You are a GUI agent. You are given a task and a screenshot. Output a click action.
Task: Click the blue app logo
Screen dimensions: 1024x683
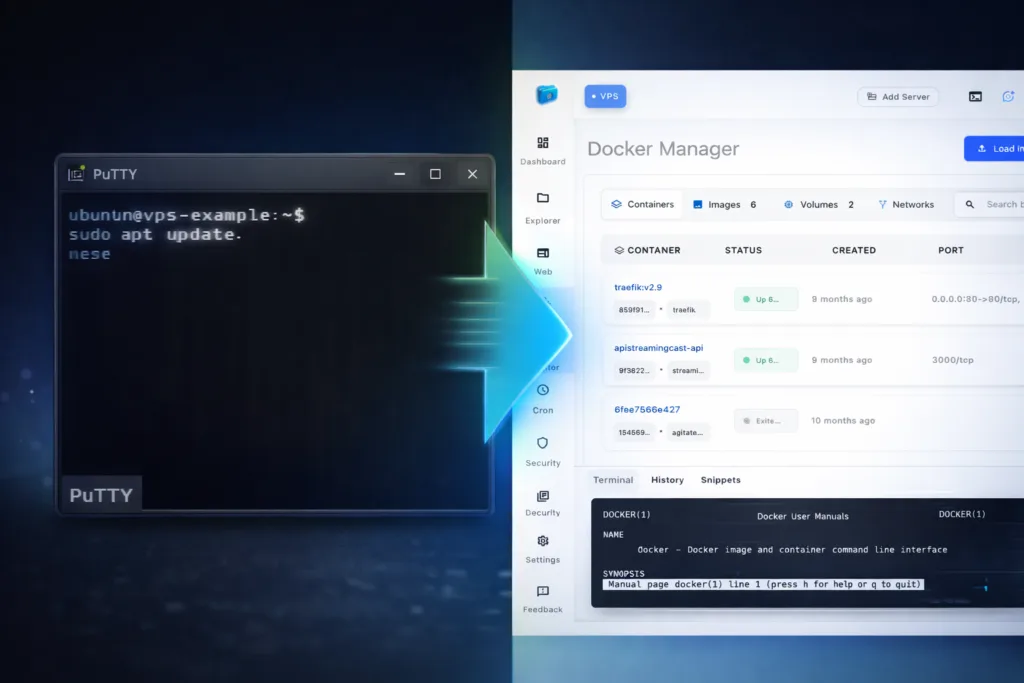pos(547,95)
